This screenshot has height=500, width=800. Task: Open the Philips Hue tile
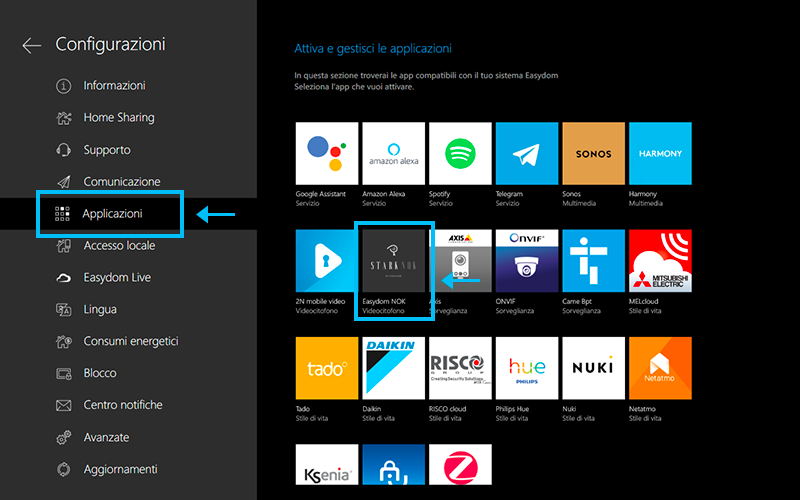click(527, 368)
